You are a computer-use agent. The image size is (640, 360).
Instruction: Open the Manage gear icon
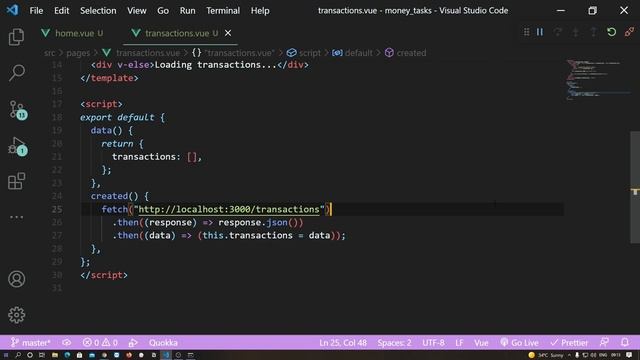point(16,315)
